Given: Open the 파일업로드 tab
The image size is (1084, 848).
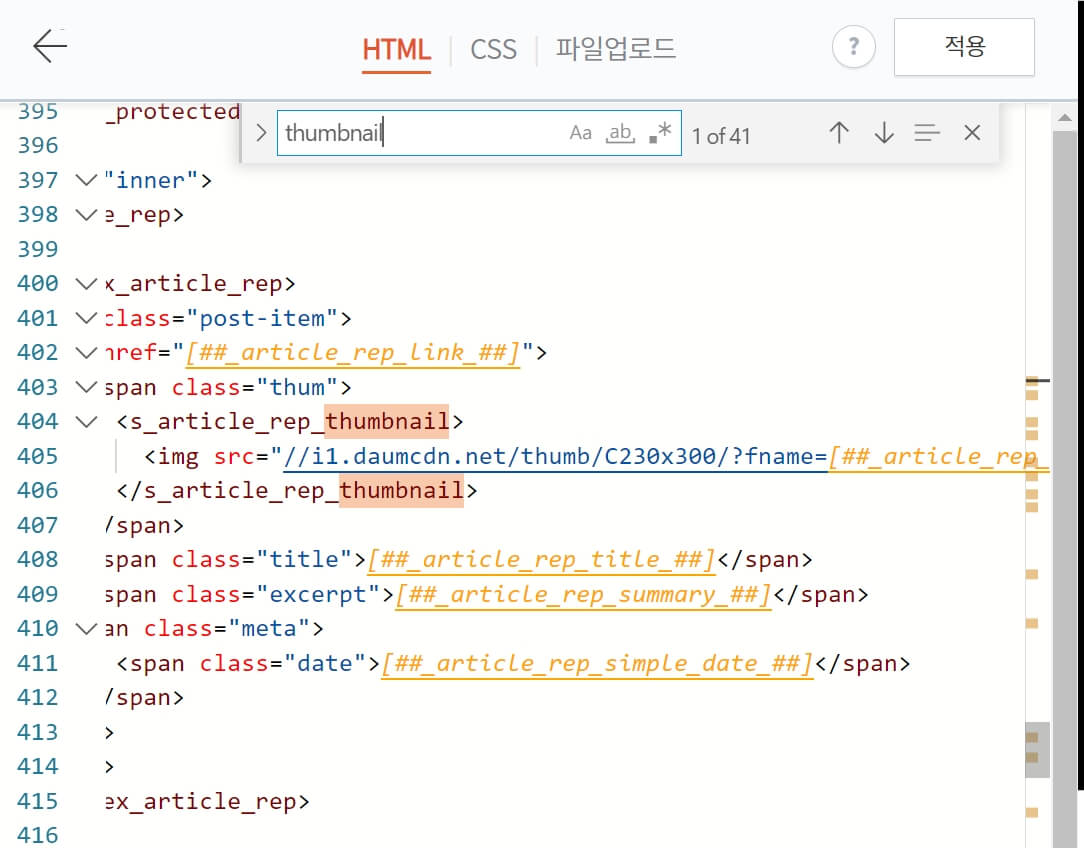Looking at the screenshot, I should (x=614, y=47).
